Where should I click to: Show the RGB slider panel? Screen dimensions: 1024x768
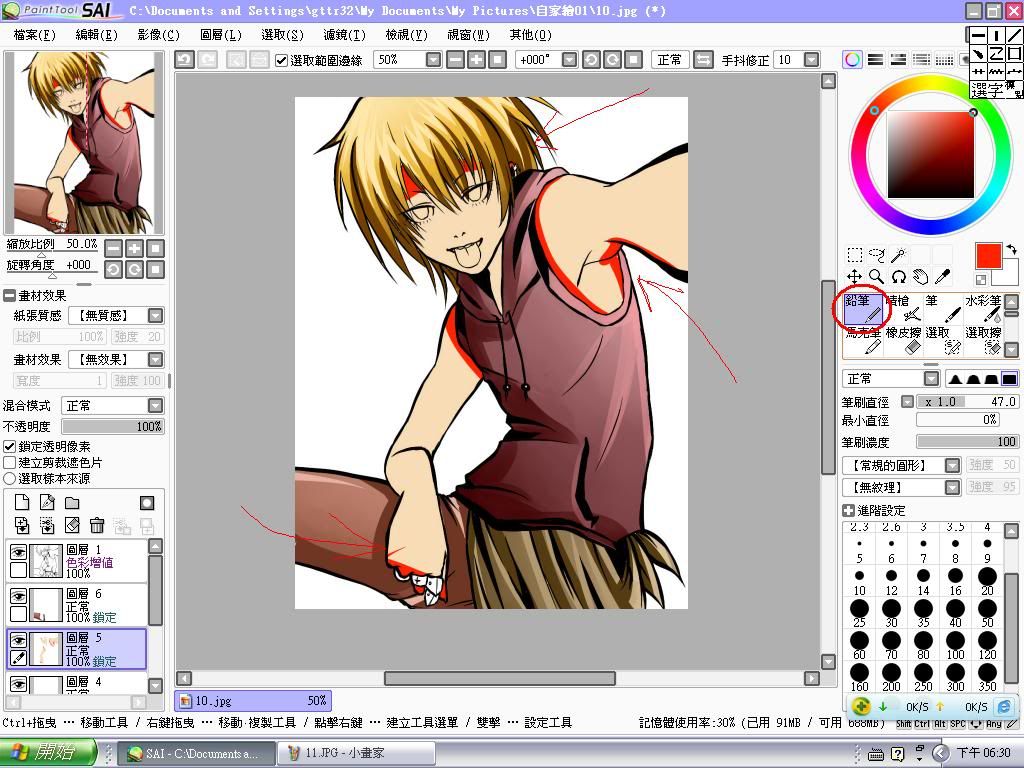(875, 59)
